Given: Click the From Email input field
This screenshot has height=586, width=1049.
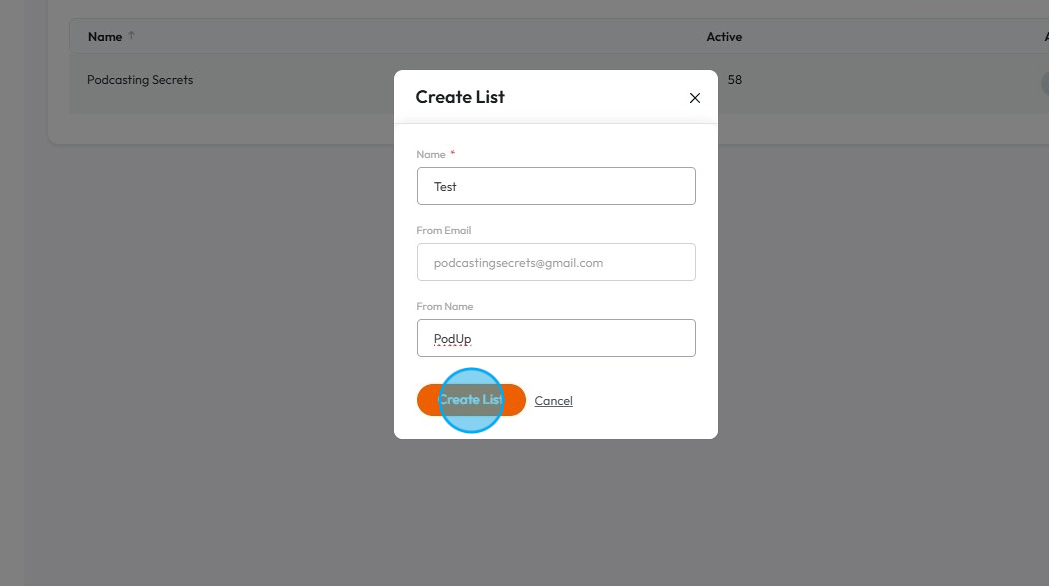Looking at the screenshot, I should (x=556, y=262).
